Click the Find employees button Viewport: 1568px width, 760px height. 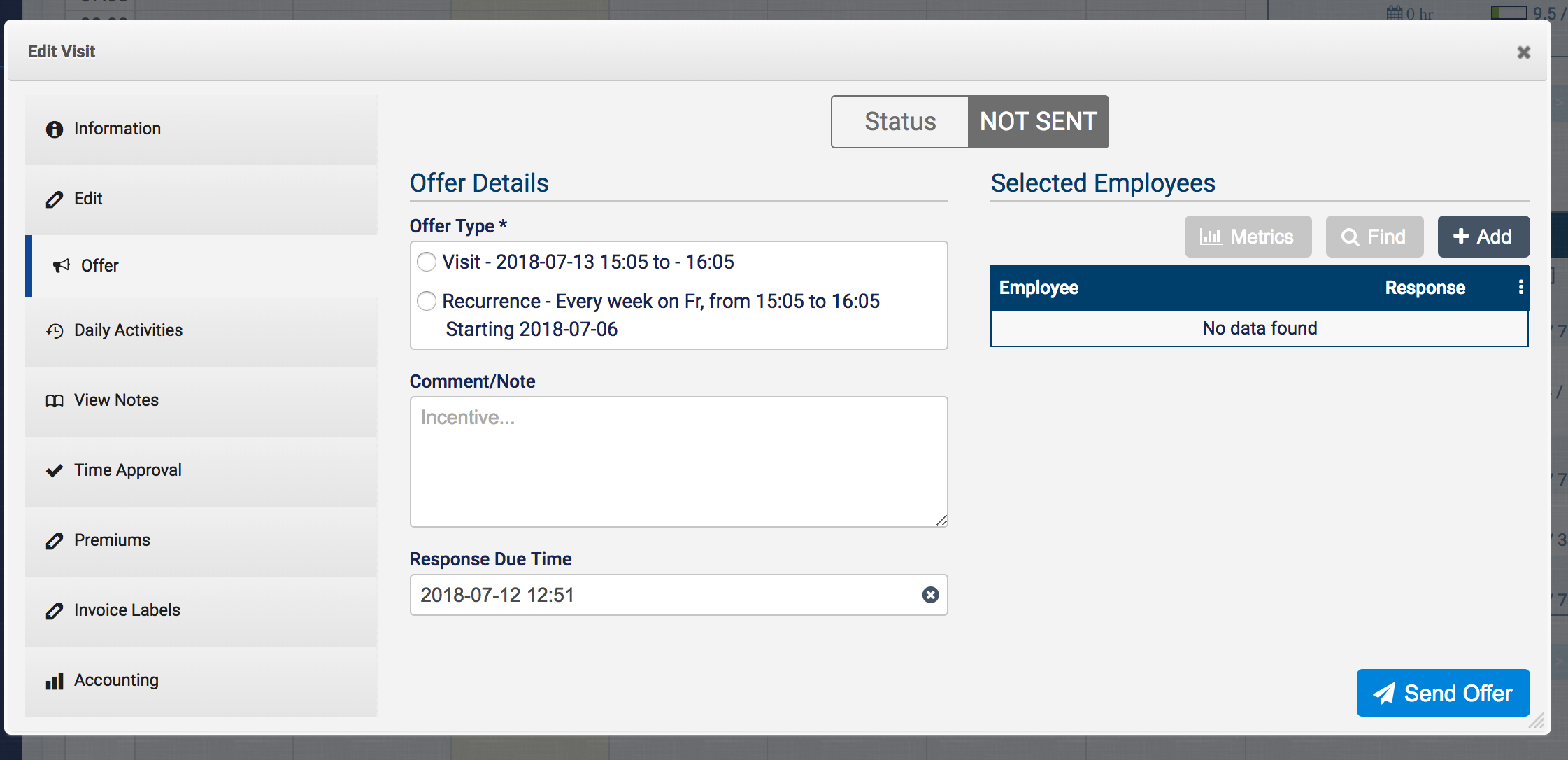pos(1374,237)
